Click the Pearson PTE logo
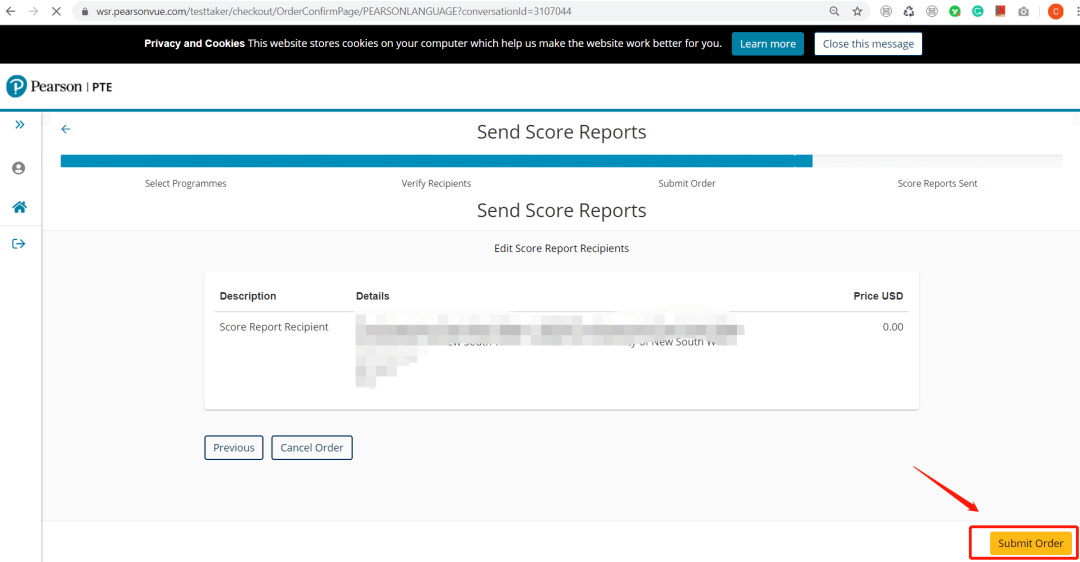The width and height of the screenshot is (1080, 562). 59,87
